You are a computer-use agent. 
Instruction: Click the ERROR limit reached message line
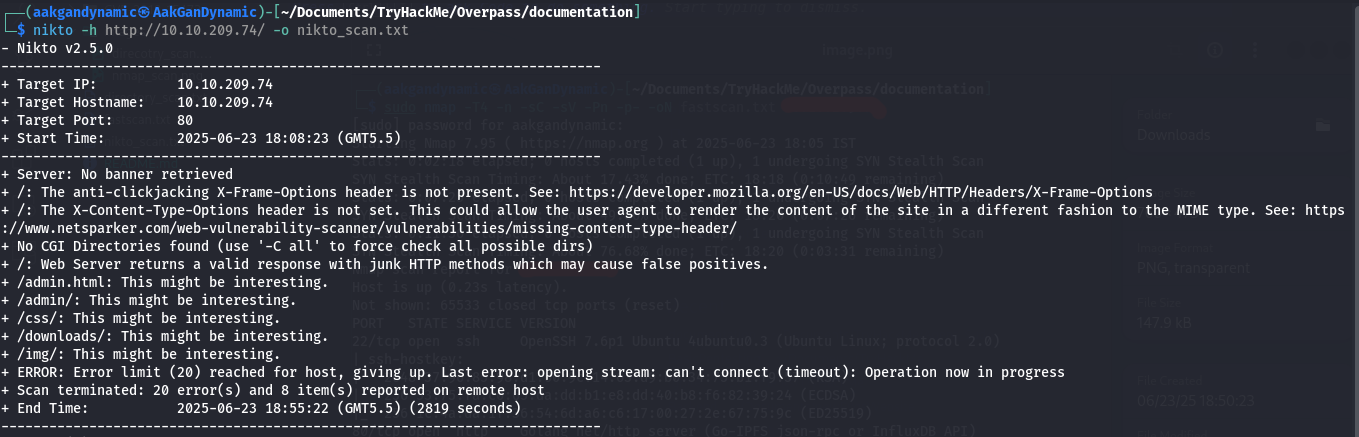click(540, 372)
